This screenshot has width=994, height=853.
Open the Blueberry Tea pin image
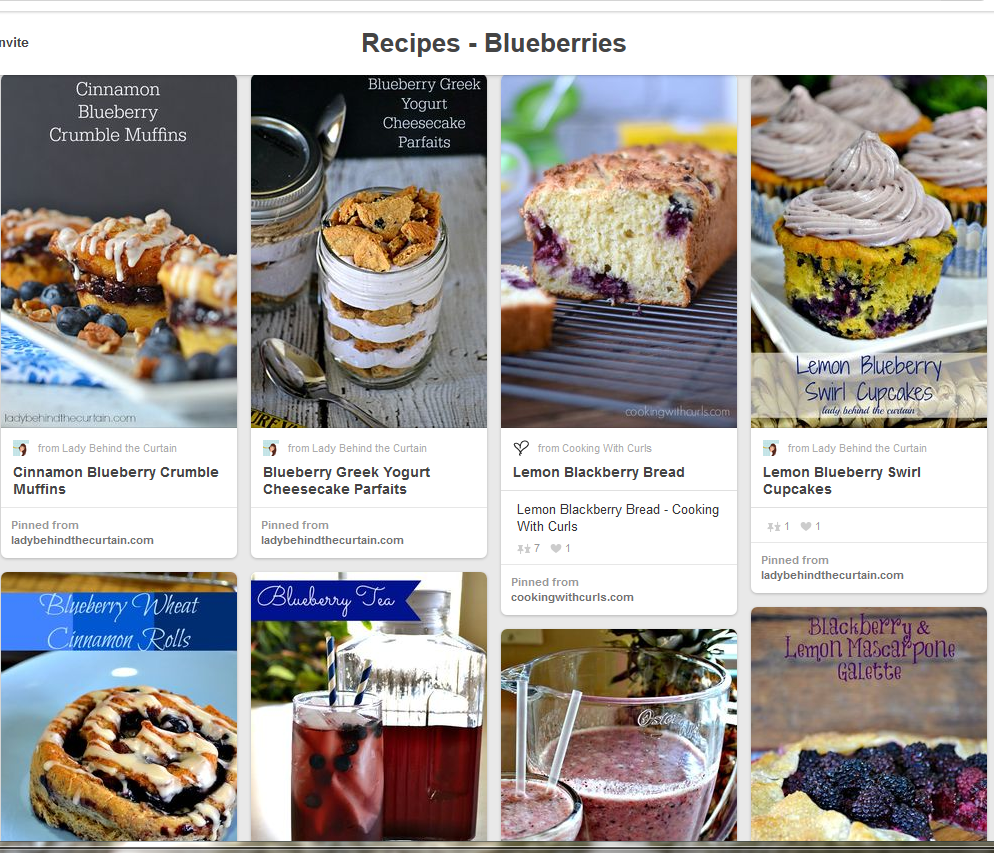369,707
